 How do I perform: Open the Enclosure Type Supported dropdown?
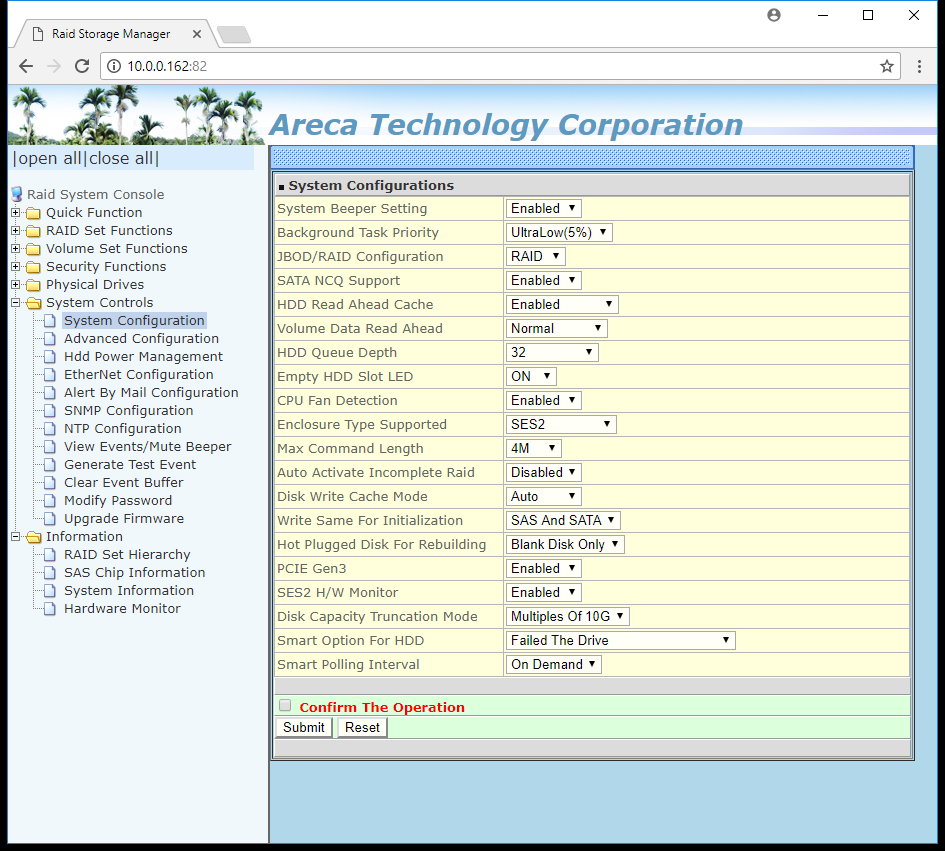[x=561, y=424]
